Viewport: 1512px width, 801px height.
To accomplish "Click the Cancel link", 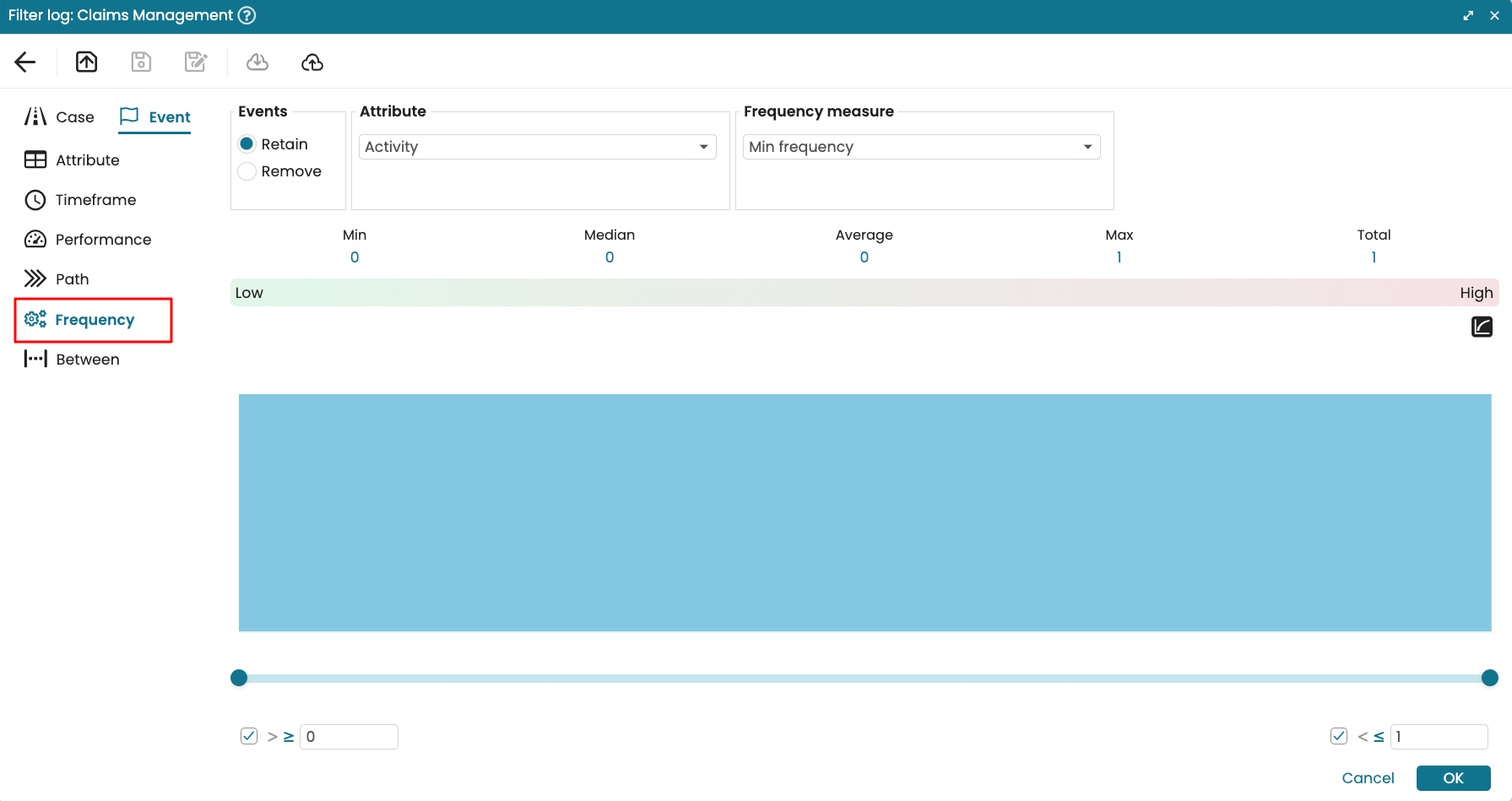I will (1368, 778).
